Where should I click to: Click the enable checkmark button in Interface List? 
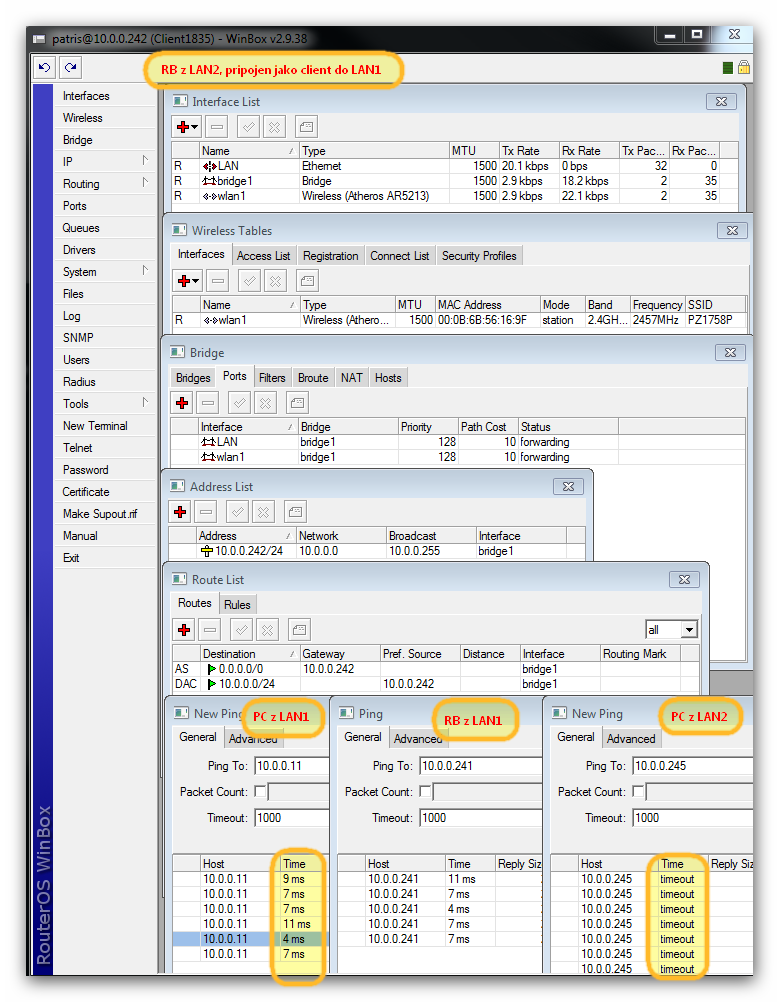coord(249,127)
